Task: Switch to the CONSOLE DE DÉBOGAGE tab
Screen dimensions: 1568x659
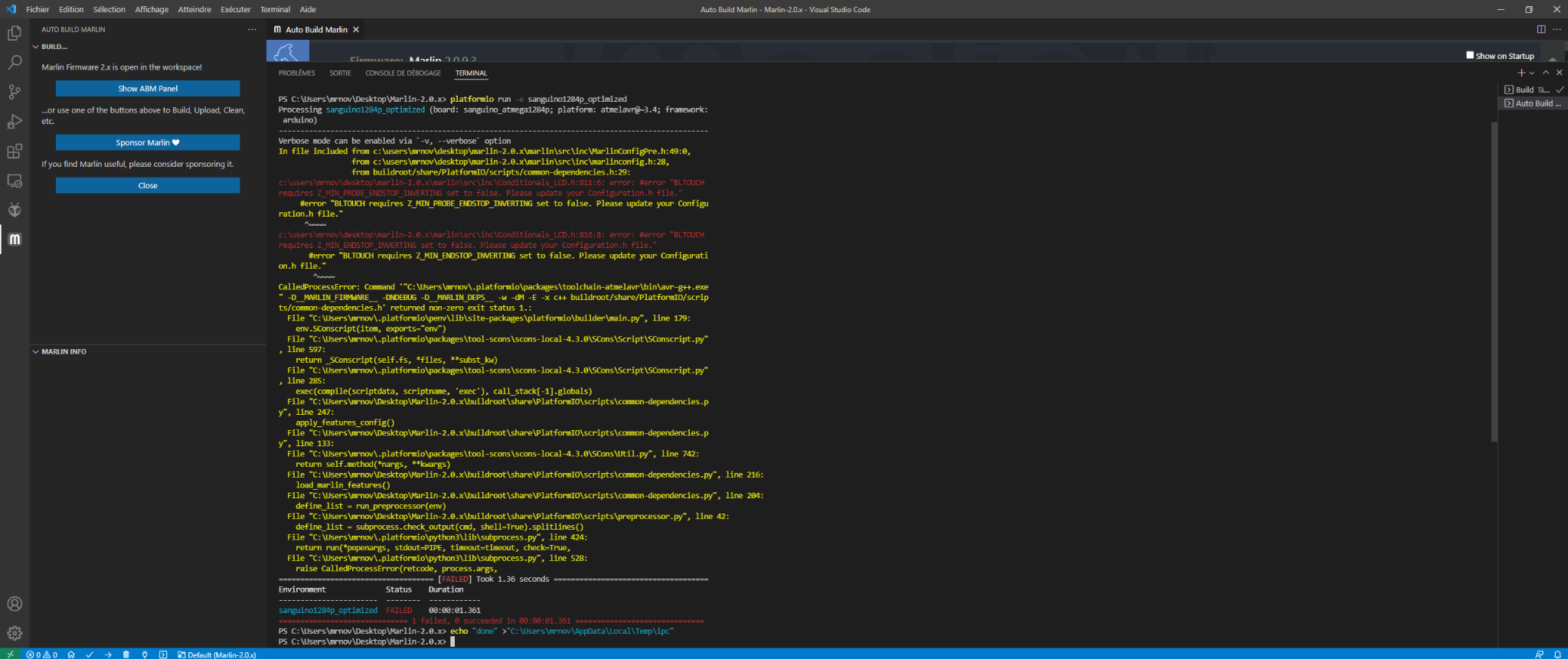Action: [x=403, y=73]
